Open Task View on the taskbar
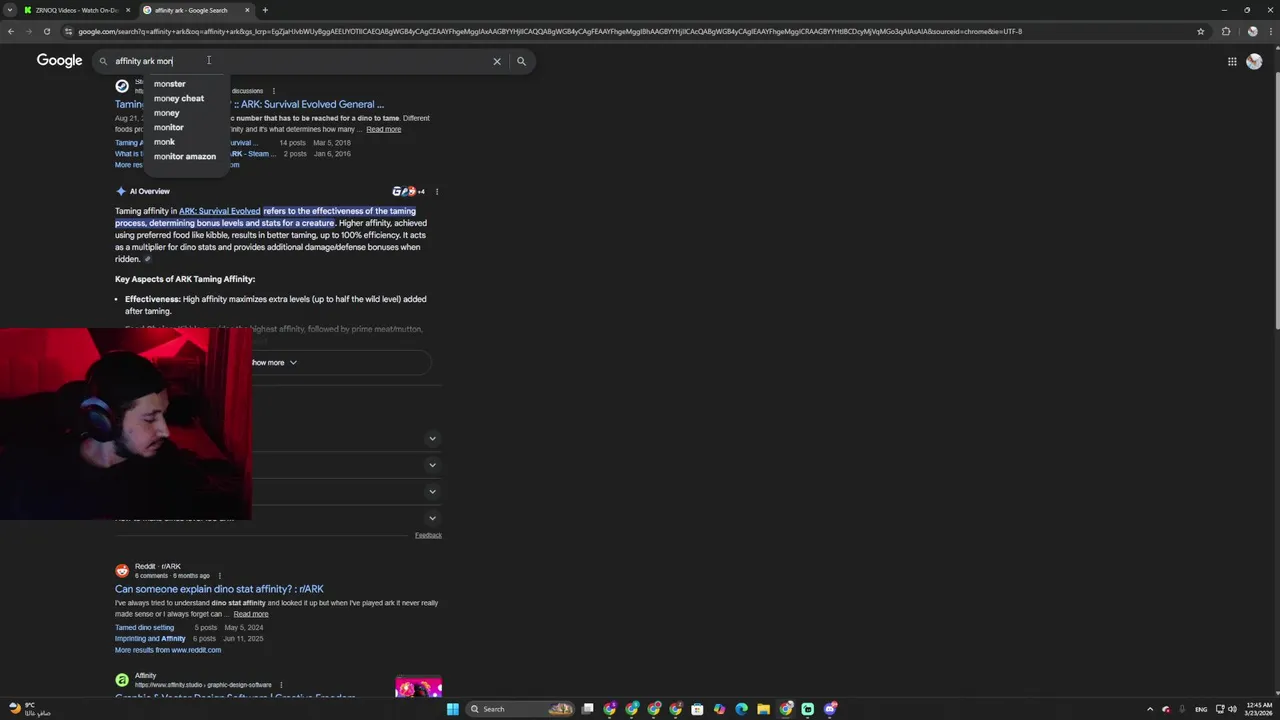This screenshot has width=1280, height=720. tap(588, 709)
